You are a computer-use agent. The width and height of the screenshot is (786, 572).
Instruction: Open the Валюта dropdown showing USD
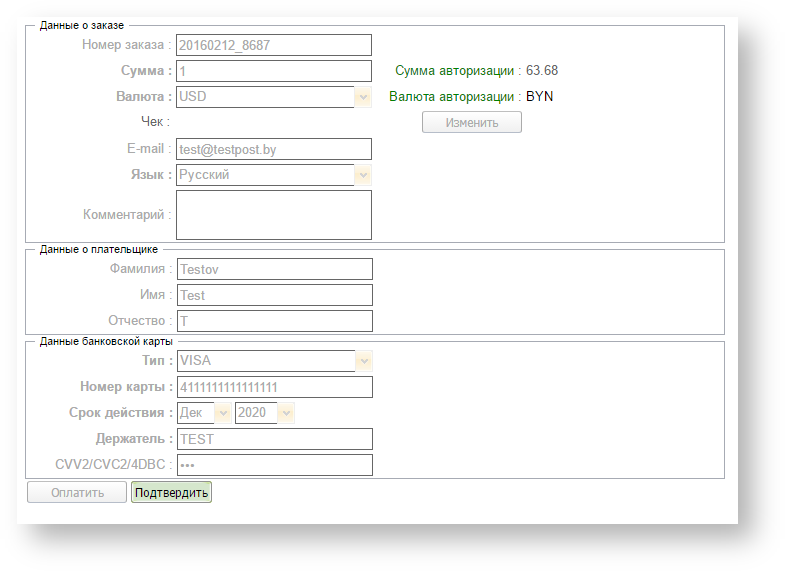[273, 97]
